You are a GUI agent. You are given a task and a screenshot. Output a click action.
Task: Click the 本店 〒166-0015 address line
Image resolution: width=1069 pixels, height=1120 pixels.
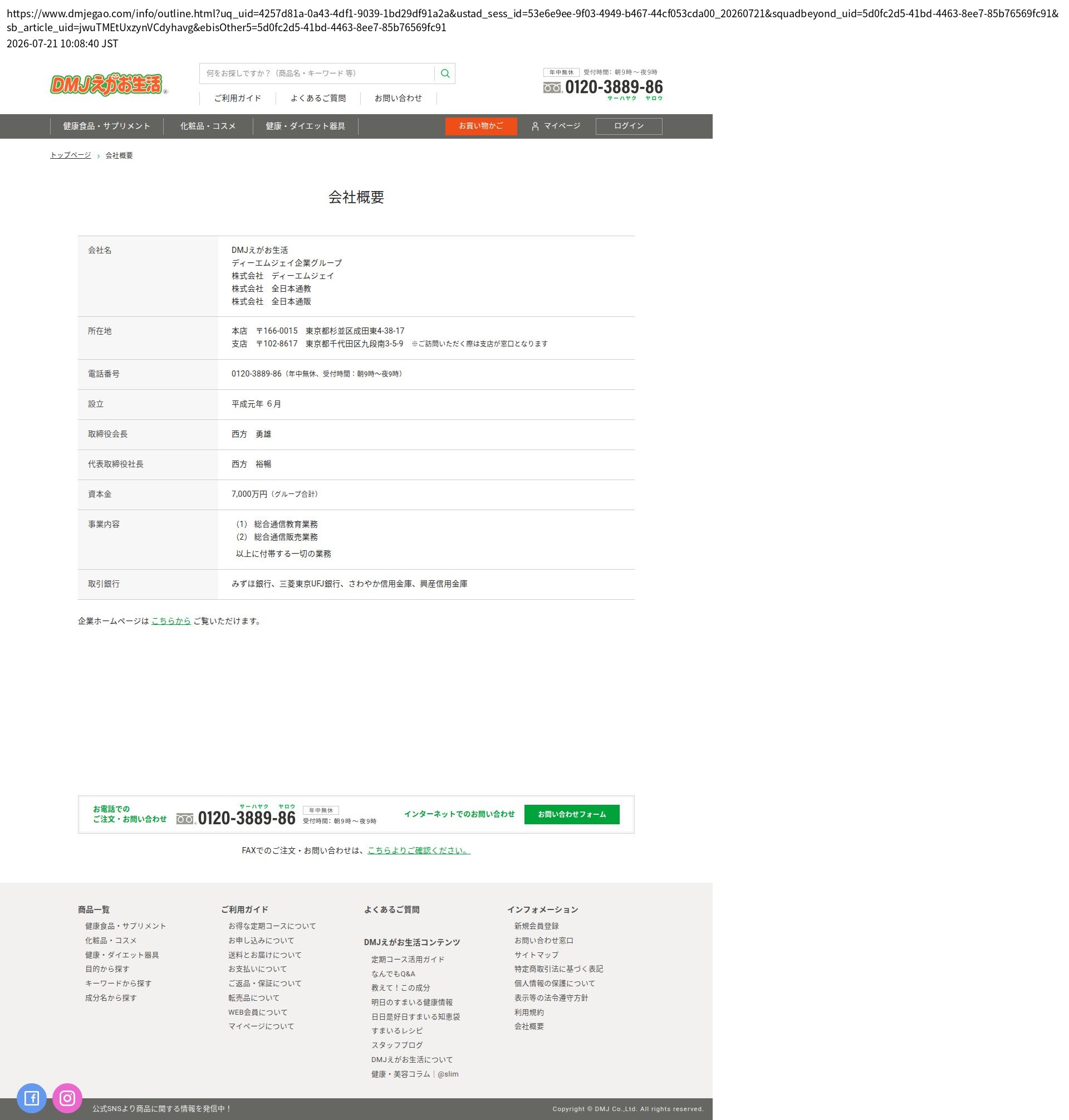click(x=318, y=331)
